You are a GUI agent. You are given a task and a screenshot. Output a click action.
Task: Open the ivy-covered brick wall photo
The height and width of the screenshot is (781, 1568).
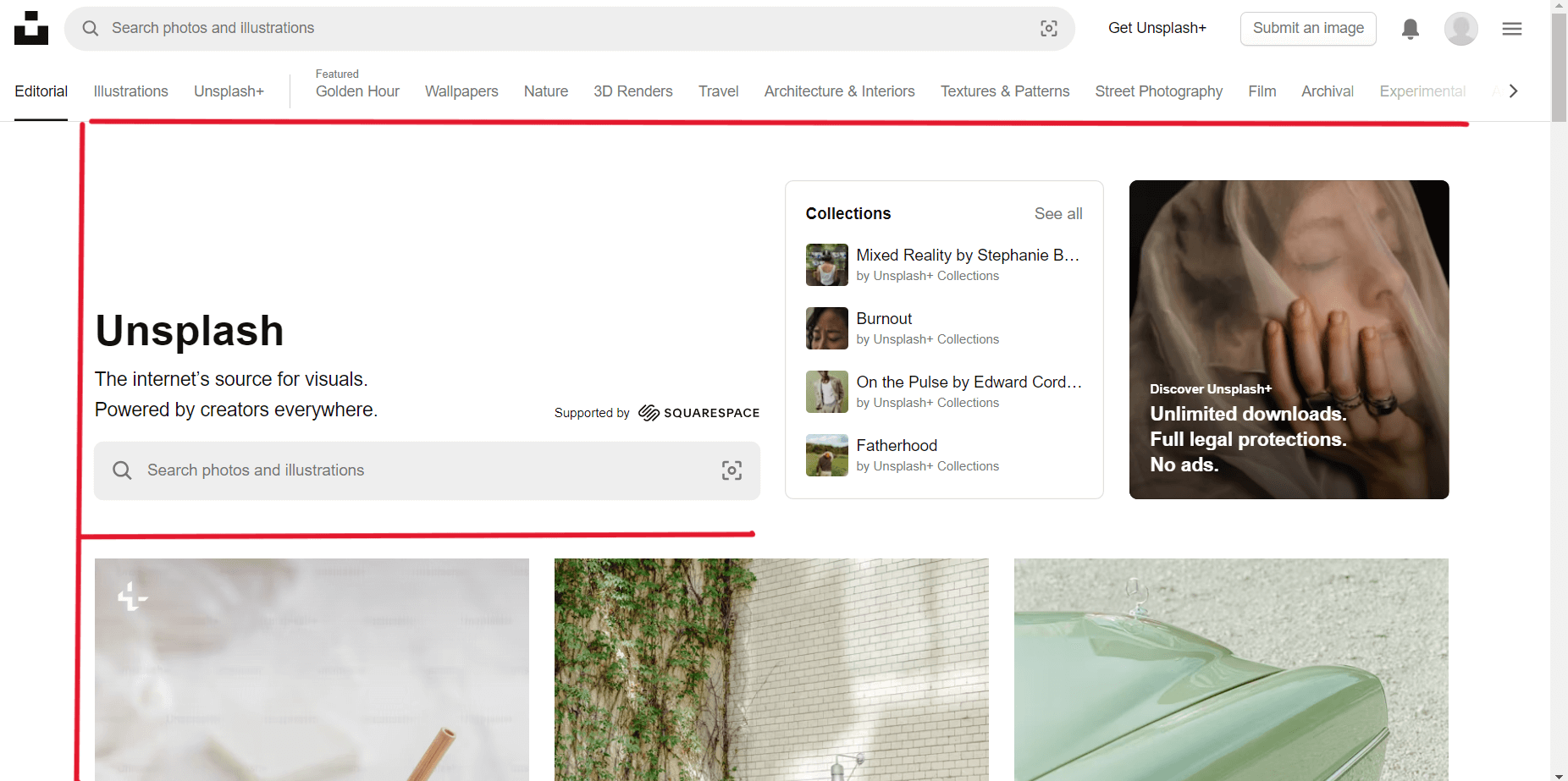pos(771,669)
